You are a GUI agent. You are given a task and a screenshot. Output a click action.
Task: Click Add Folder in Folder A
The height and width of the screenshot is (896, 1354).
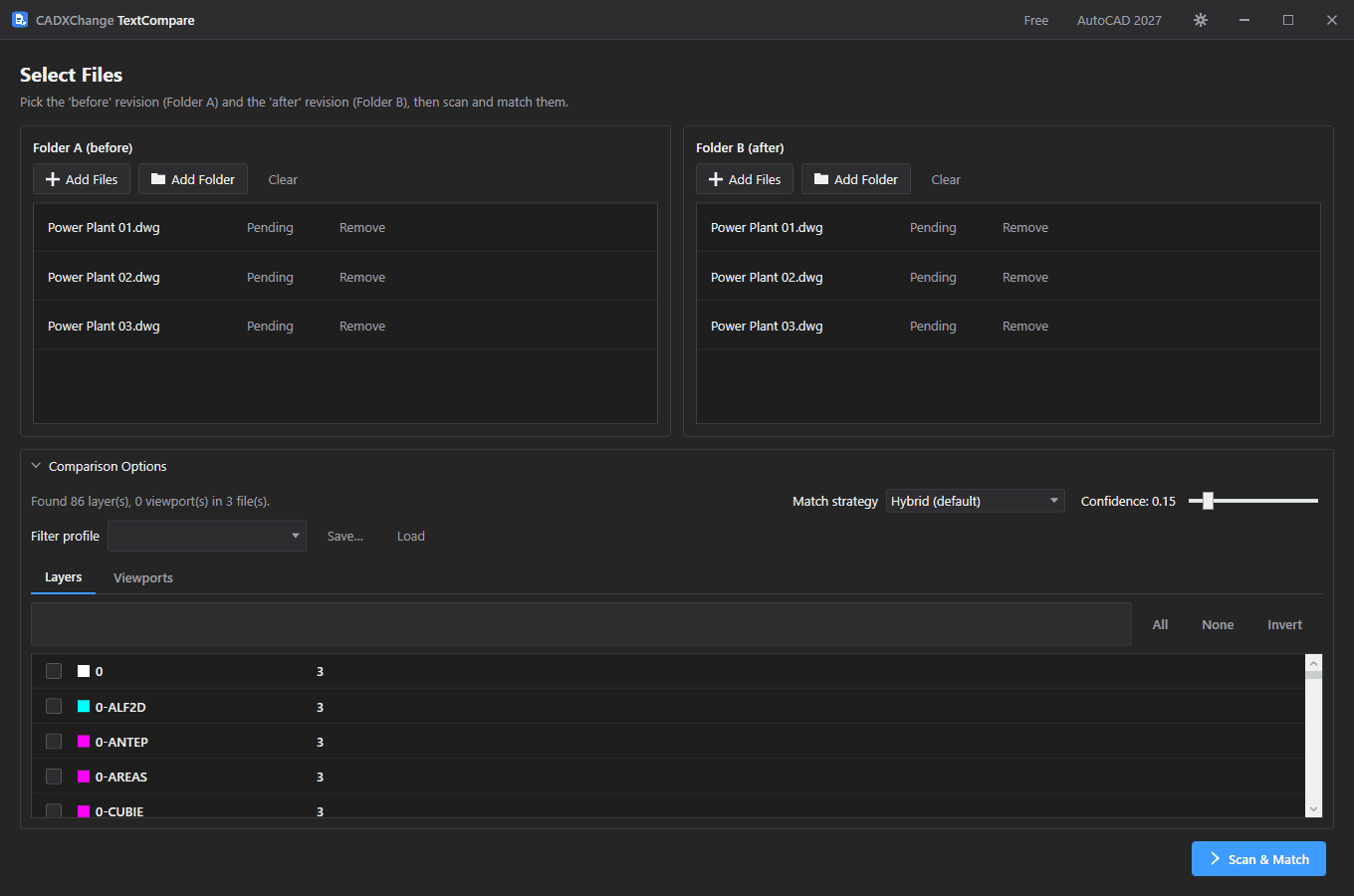[193, 179]
